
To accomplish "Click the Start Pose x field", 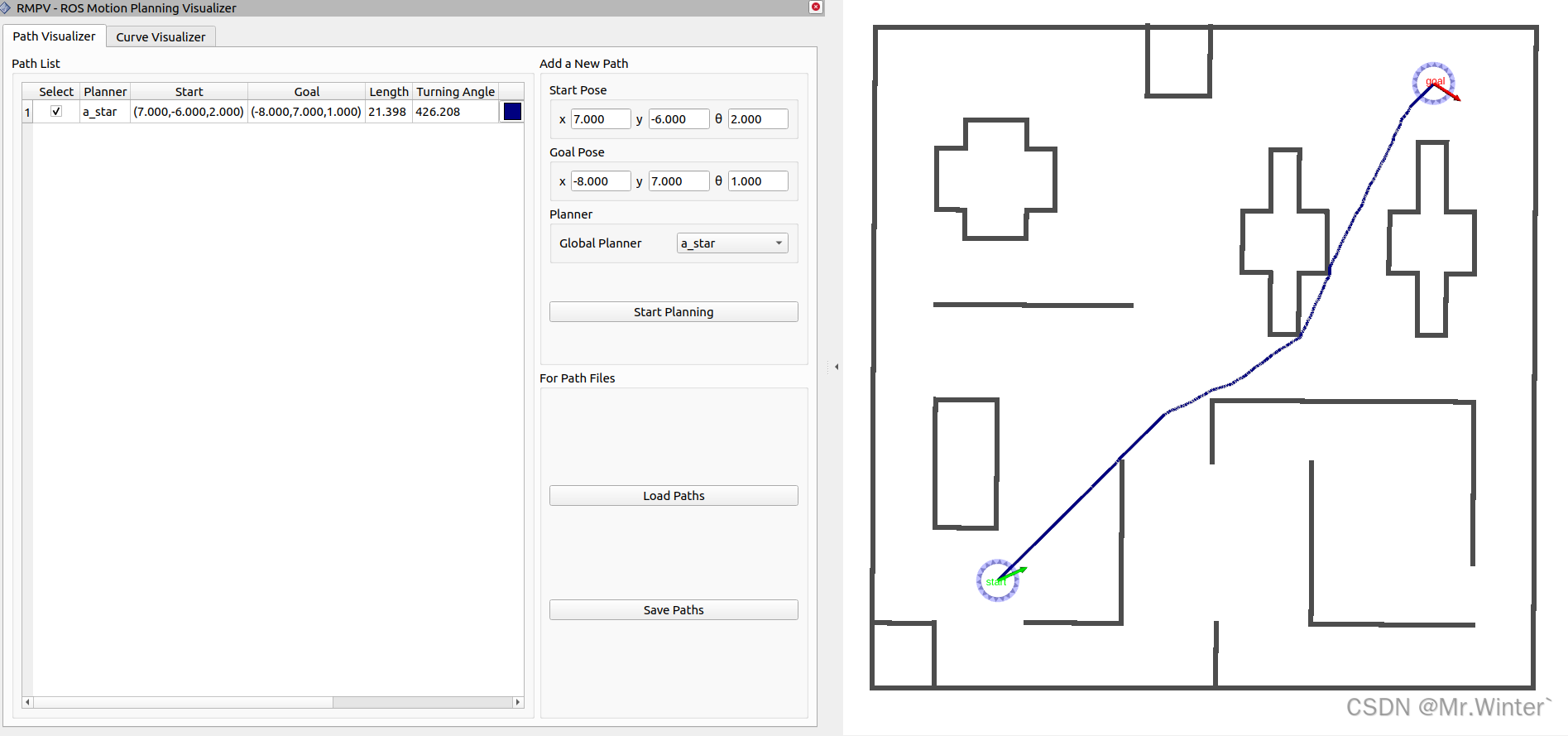I will click(x=601, y=119).
